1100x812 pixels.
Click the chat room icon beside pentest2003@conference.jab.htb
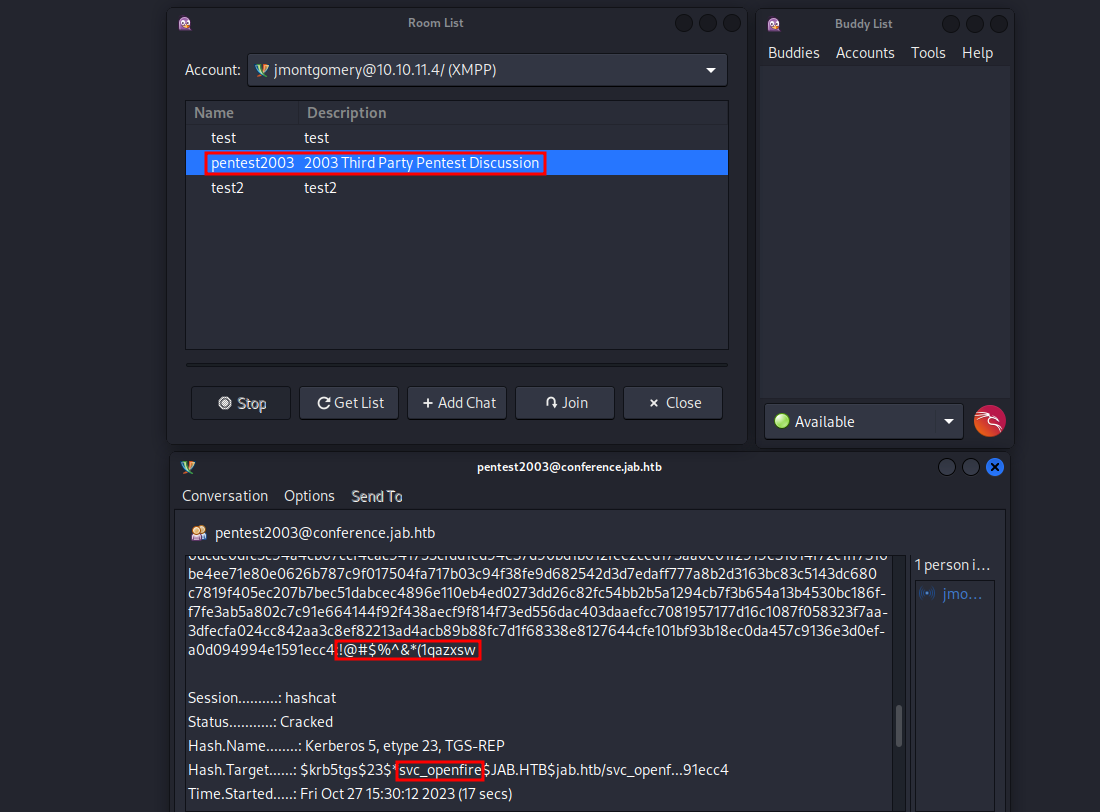pos(198,532)
